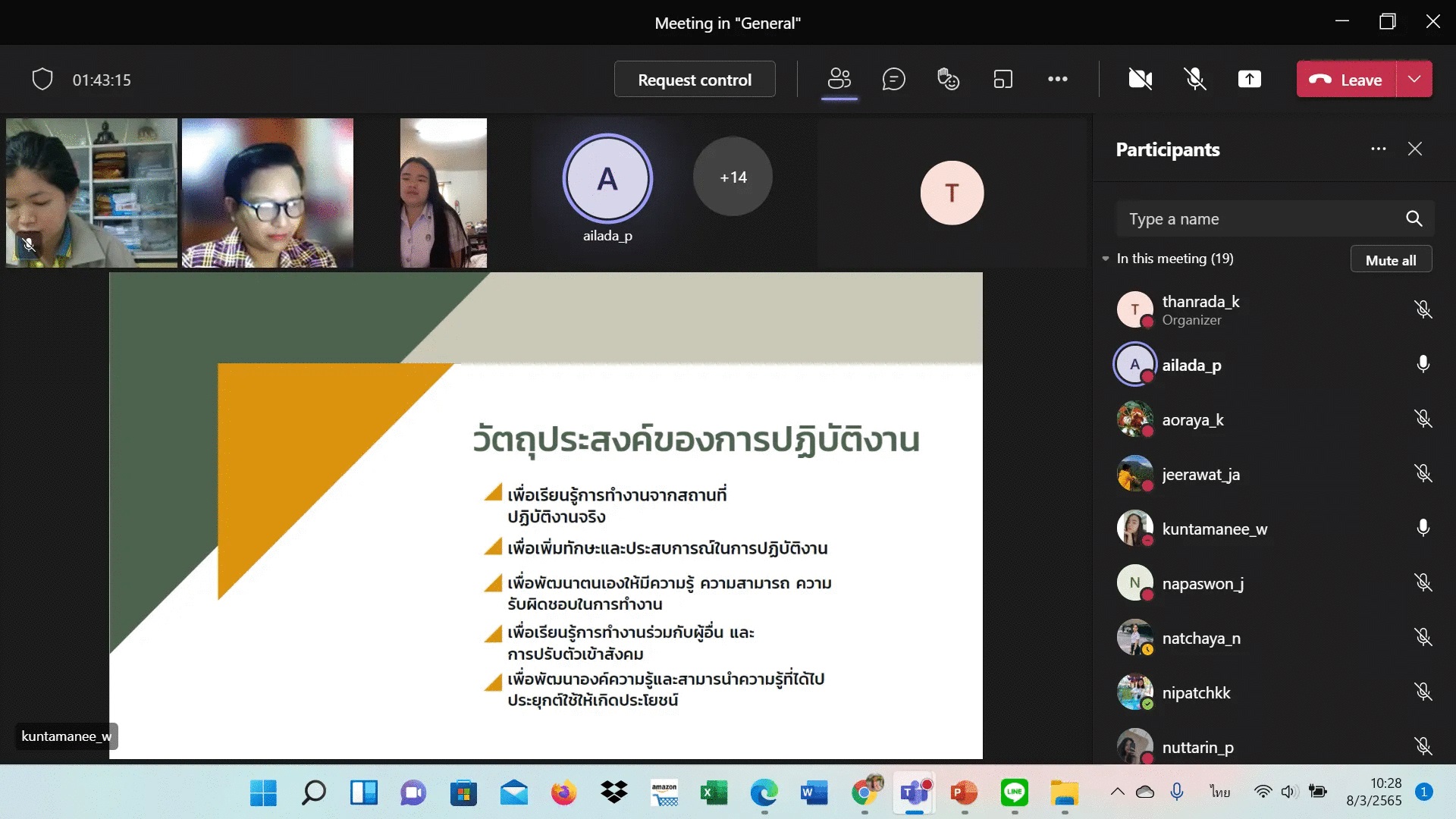Open the Show participants icon
Viewport: 1456px width, 819px height.
coord(839,79)
